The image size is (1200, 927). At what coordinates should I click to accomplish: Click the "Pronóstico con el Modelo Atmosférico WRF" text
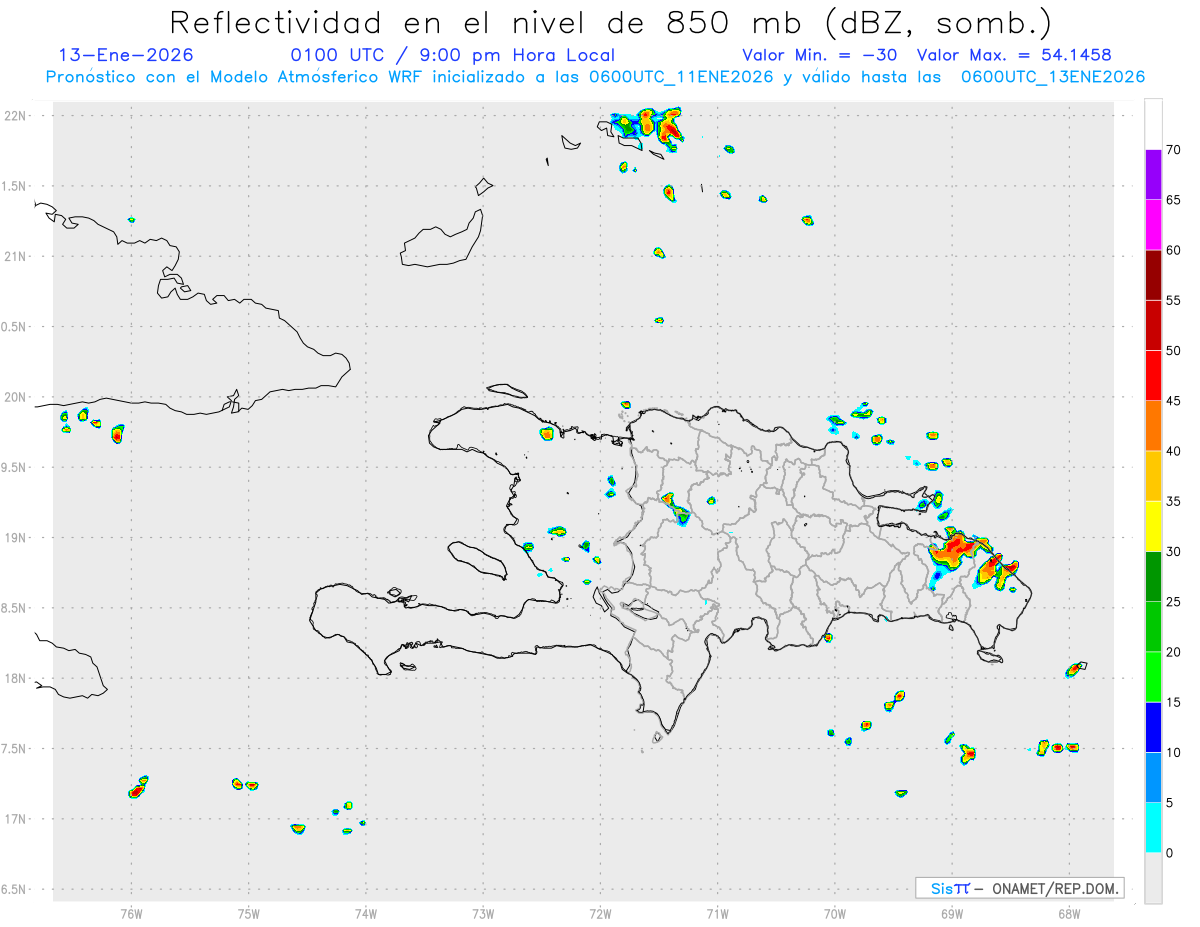[235, 77]
